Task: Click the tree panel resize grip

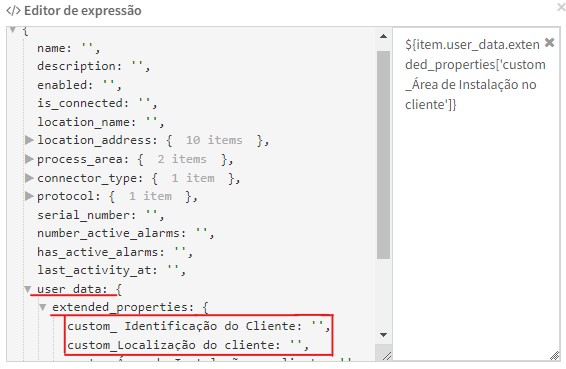Action: (386, 356)
